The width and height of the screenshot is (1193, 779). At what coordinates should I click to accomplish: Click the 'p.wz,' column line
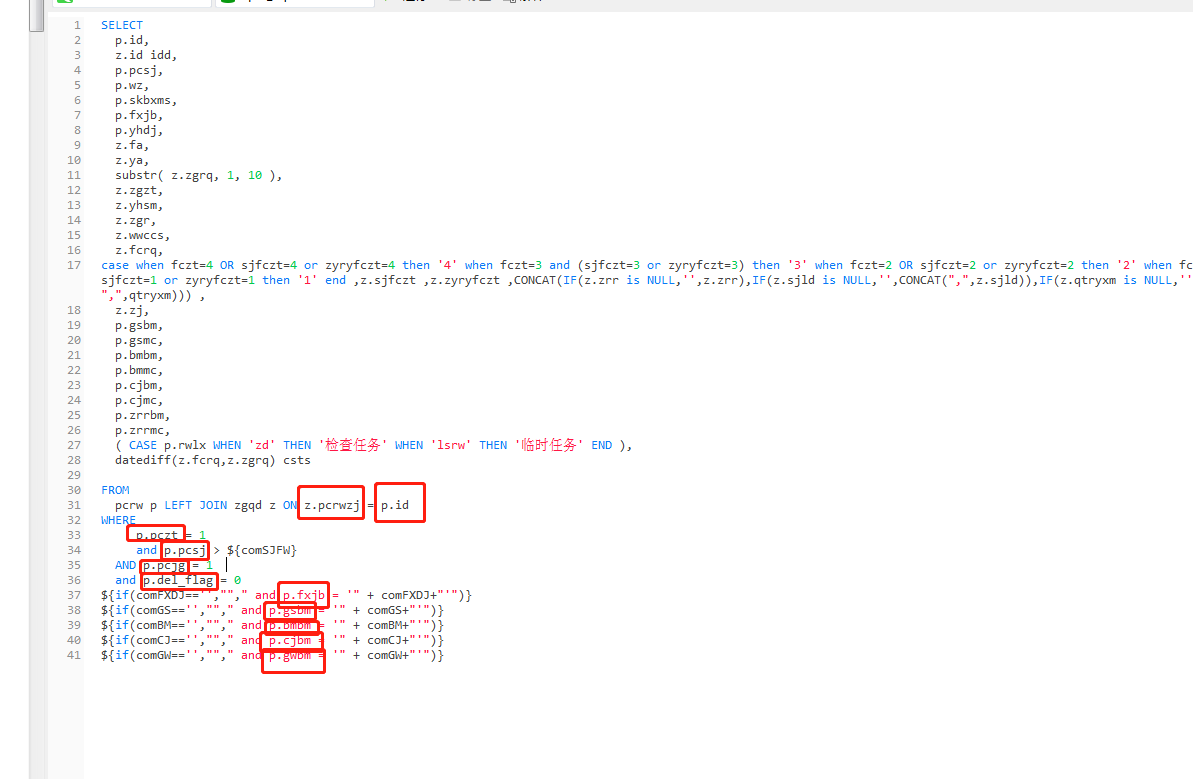[132, 85]
